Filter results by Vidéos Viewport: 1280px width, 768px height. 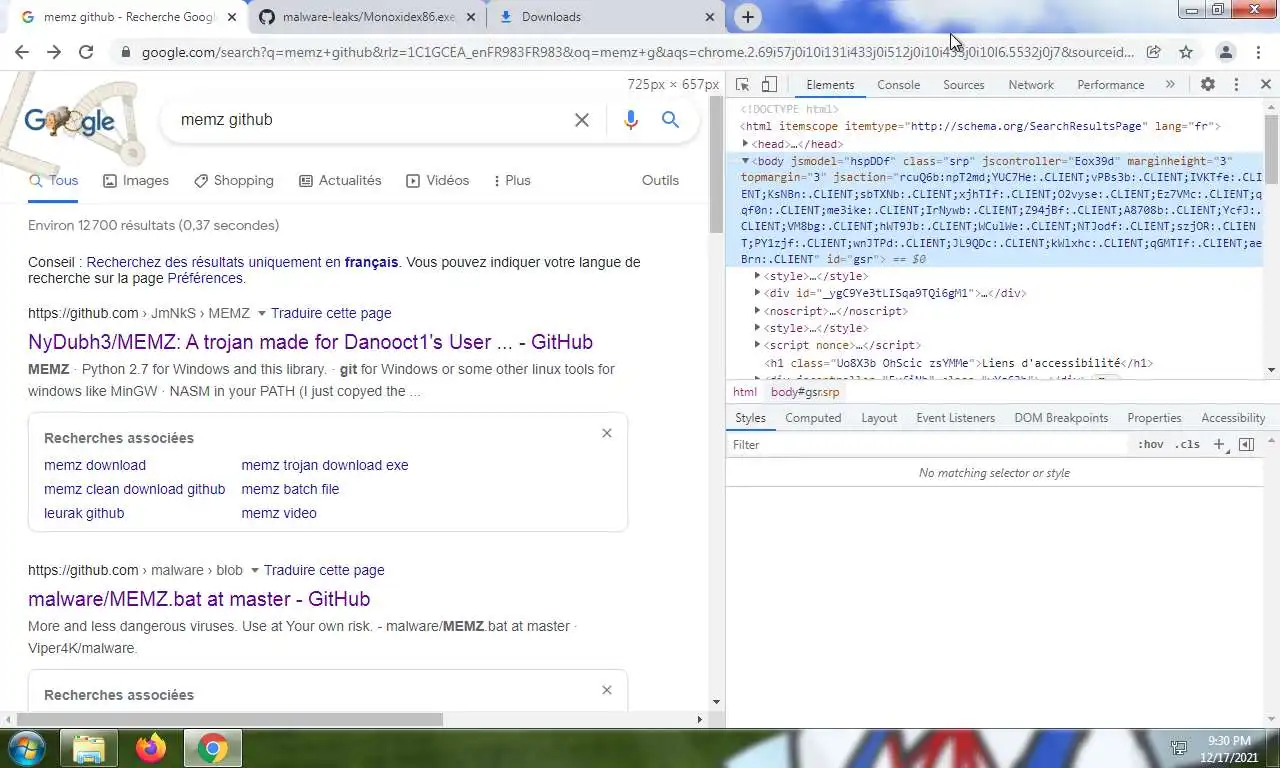tap(437, 181)
